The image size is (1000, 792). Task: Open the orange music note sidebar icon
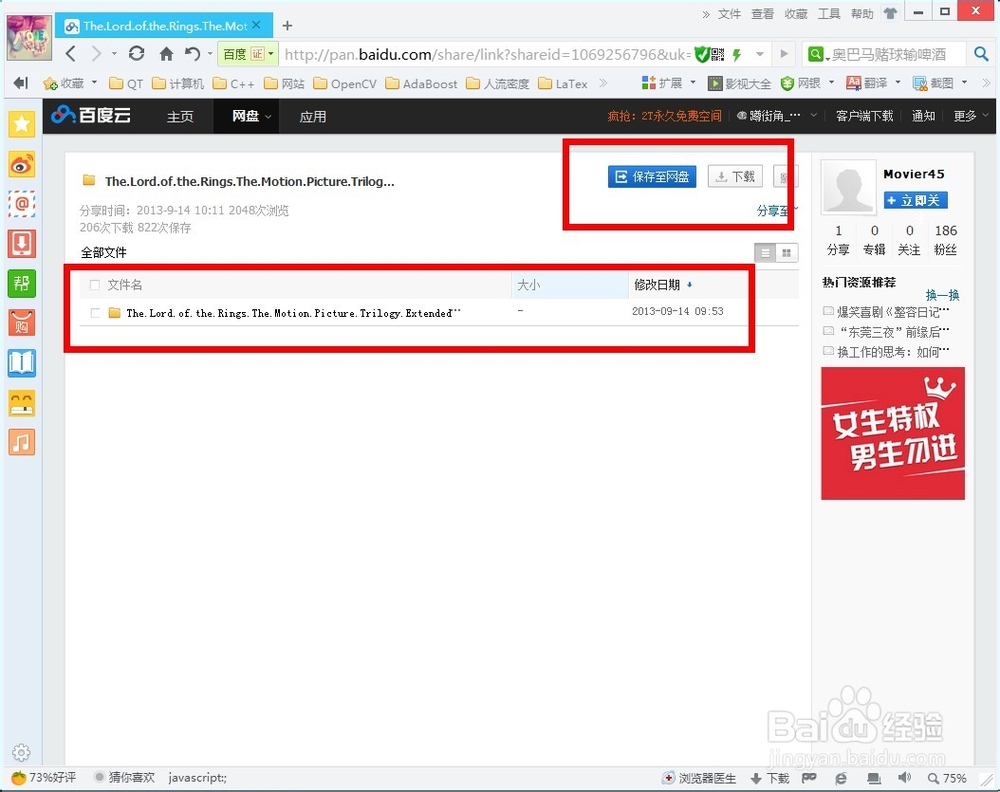coord(22,442)
